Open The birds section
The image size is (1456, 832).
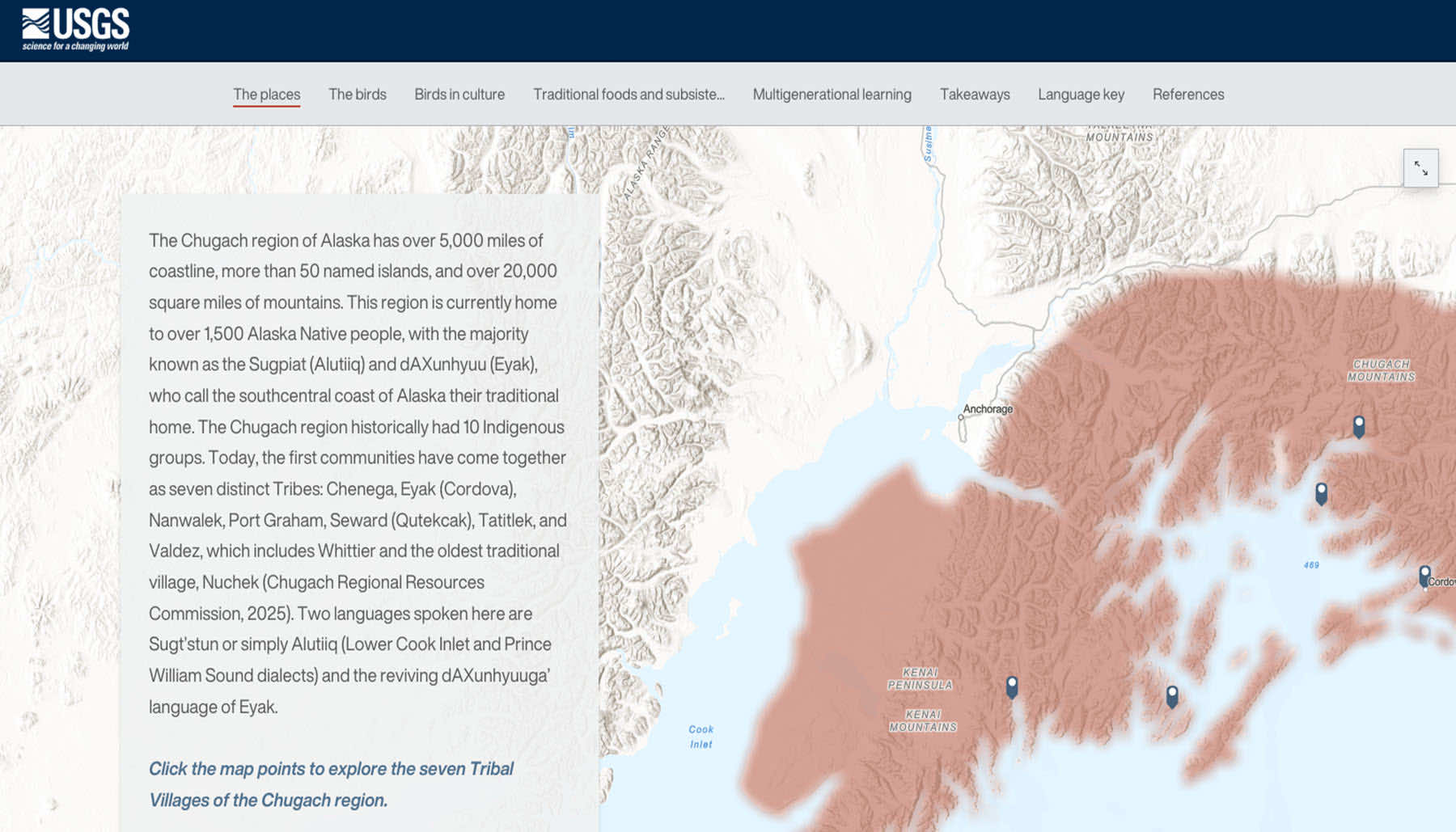(x=357, y=95)
